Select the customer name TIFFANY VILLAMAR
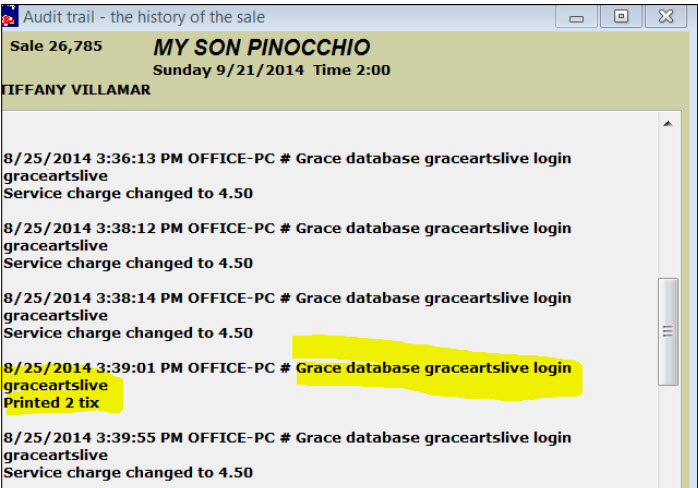 click(x=76, y=90)
